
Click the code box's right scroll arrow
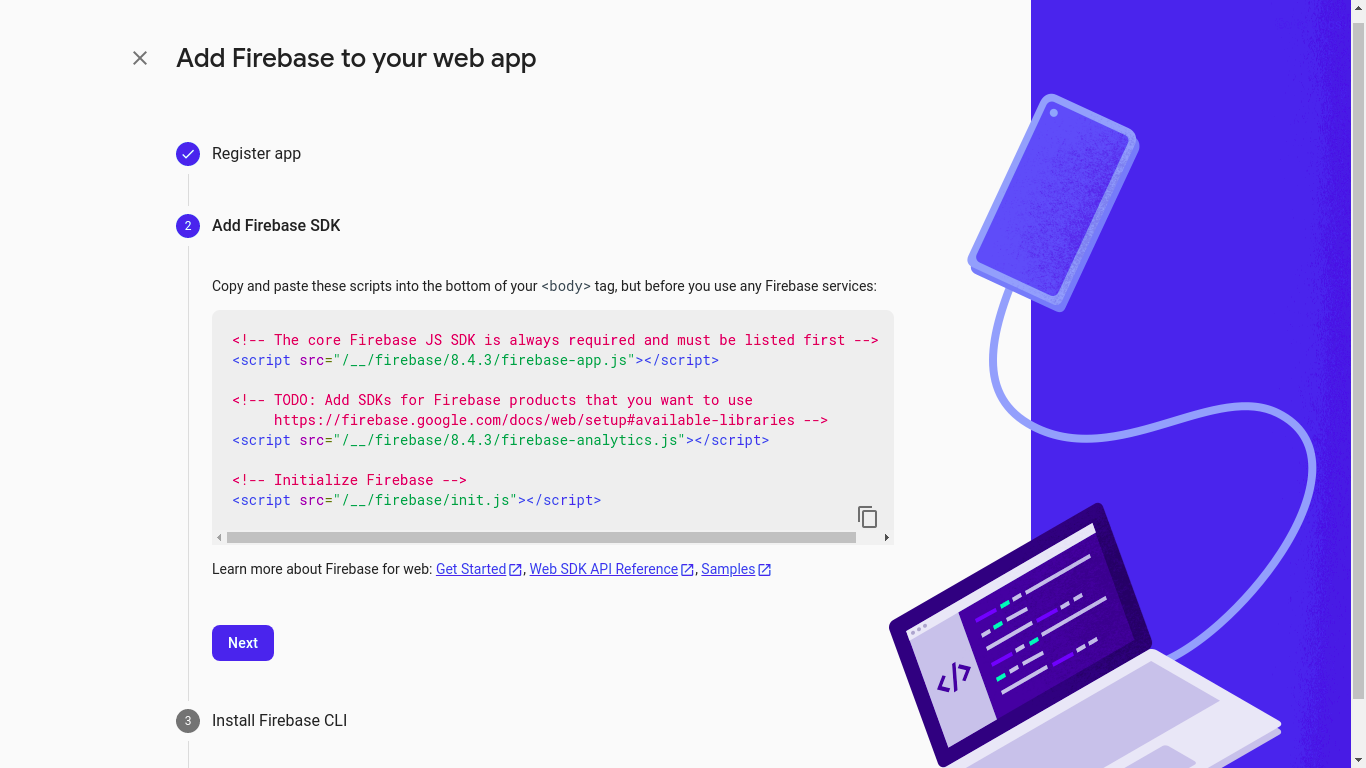[886, 538]
